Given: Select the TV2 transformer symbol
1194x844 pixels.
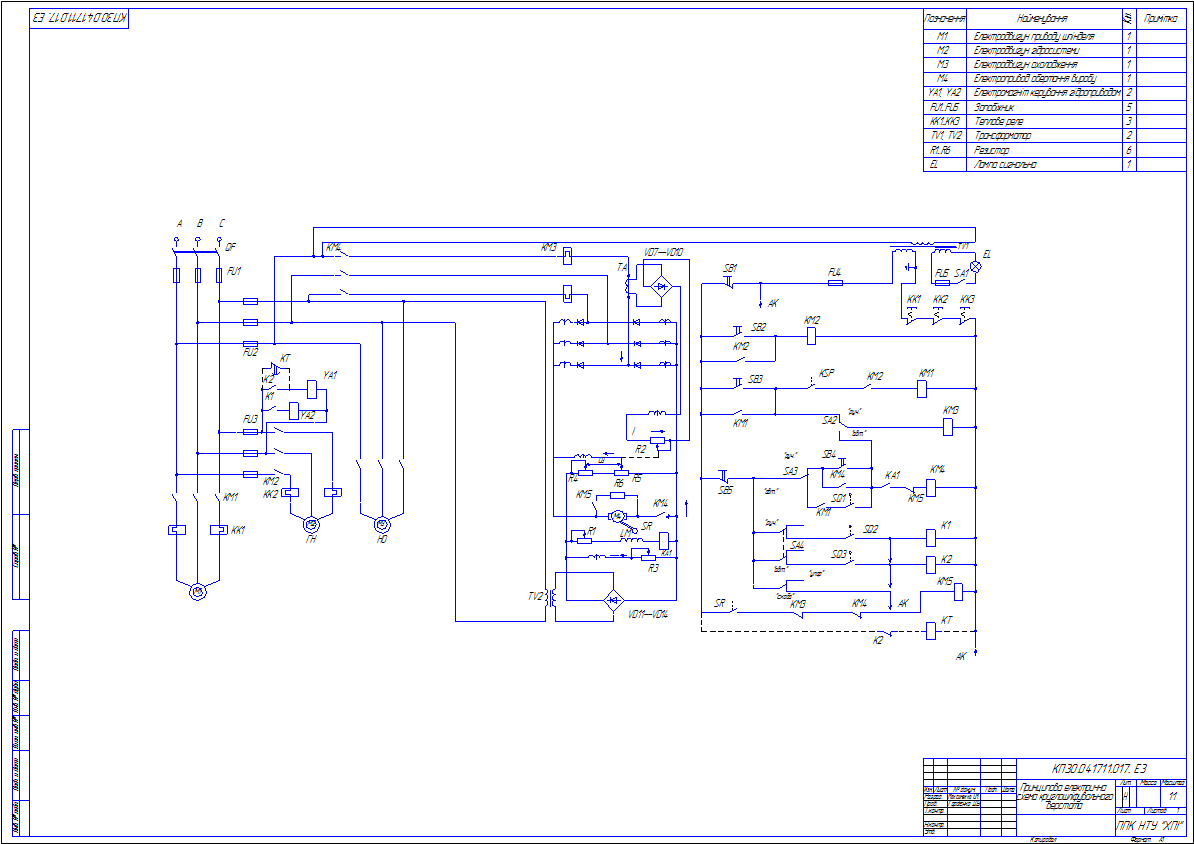Looking at the screenshot, I should 553,596.
